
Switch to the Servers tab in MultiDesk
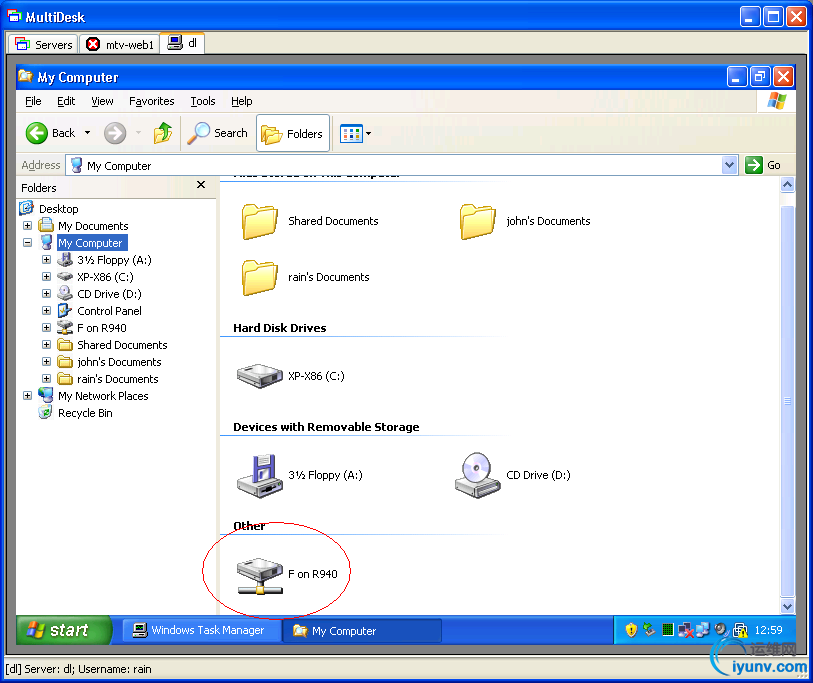click(44, 45)
